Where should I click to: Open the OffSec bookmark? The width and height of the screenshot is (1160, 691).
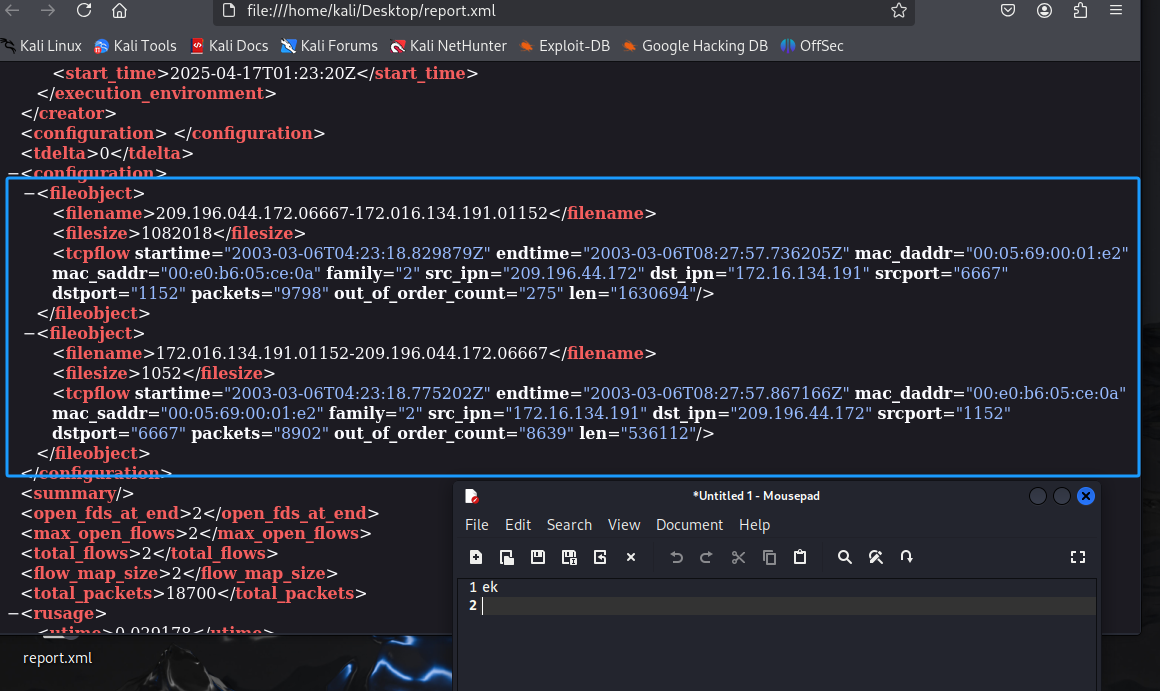click(812, 46)
